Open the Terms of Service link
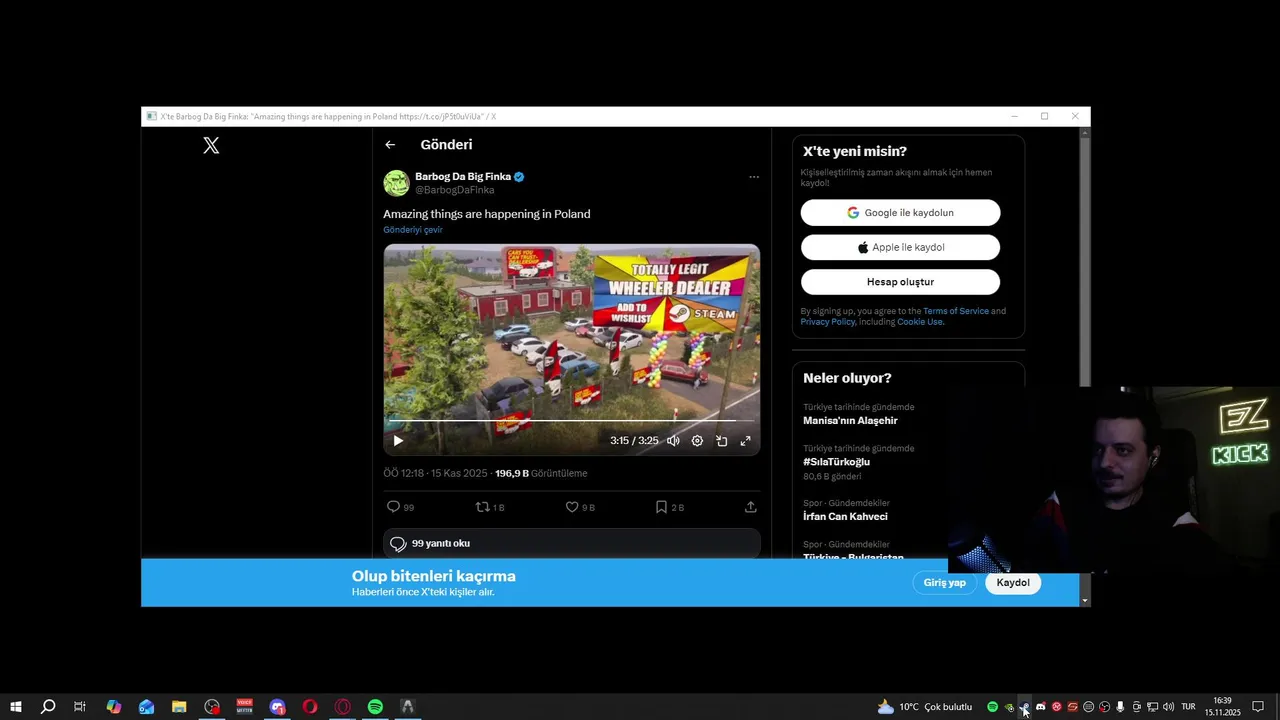The height and width of the screenshot is (720, 1280). pyautogui.click(x=956, y=311)
